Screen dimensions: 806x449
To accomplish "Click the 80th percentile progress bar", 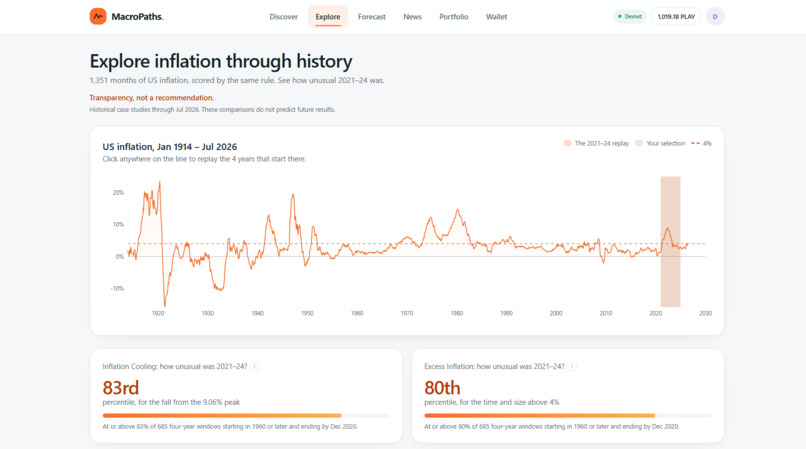I will point(568,416).
